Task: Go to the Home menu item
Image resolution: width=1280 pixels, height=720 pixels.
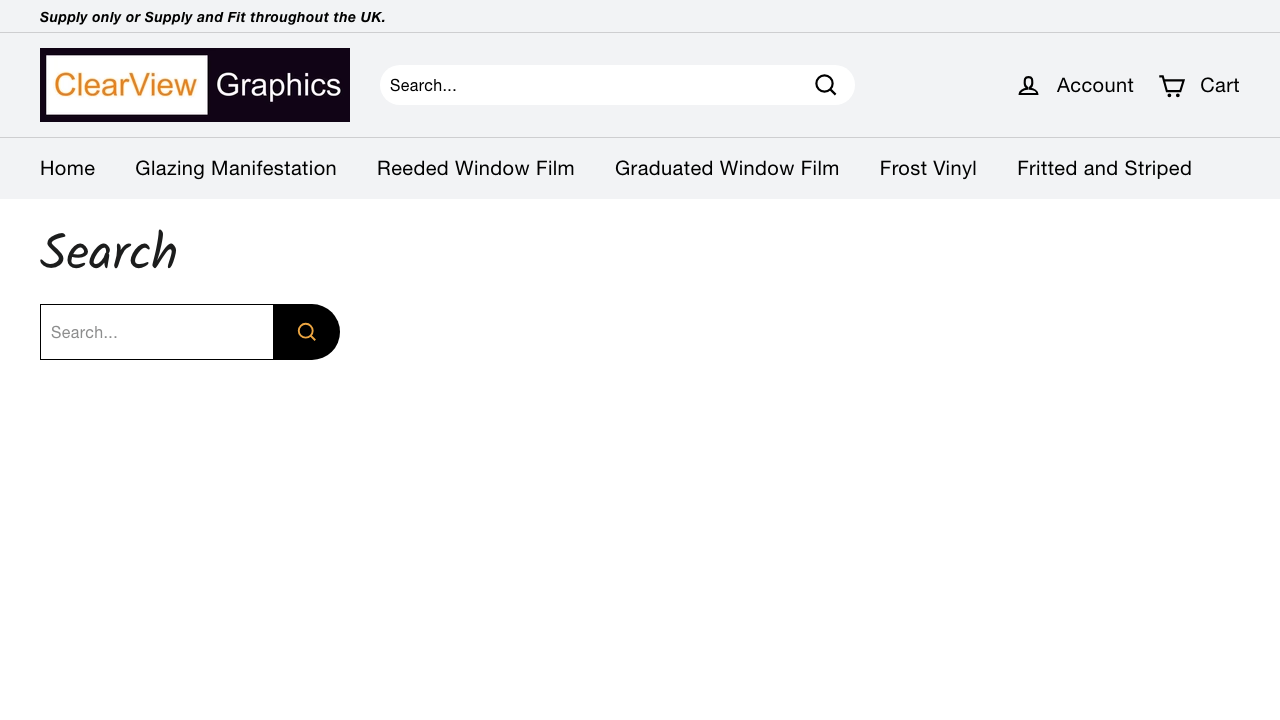Action: [x=67, y=168]
